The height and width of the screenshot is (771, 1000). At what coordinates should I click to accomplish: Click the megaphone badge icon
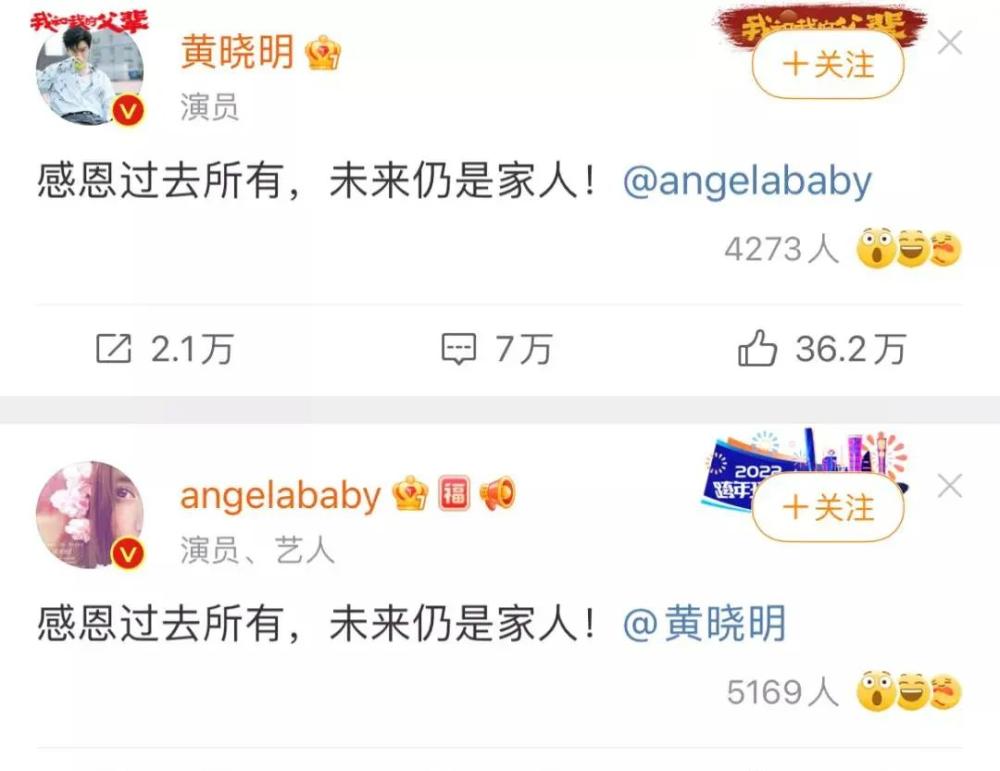[497, 494]
